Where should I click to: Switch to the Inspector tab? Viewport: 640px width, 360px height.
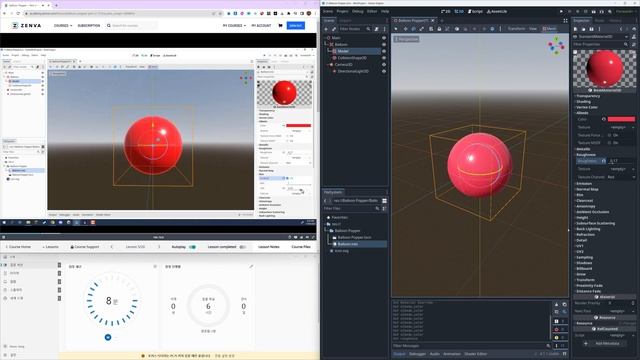(x=581, y=20)
